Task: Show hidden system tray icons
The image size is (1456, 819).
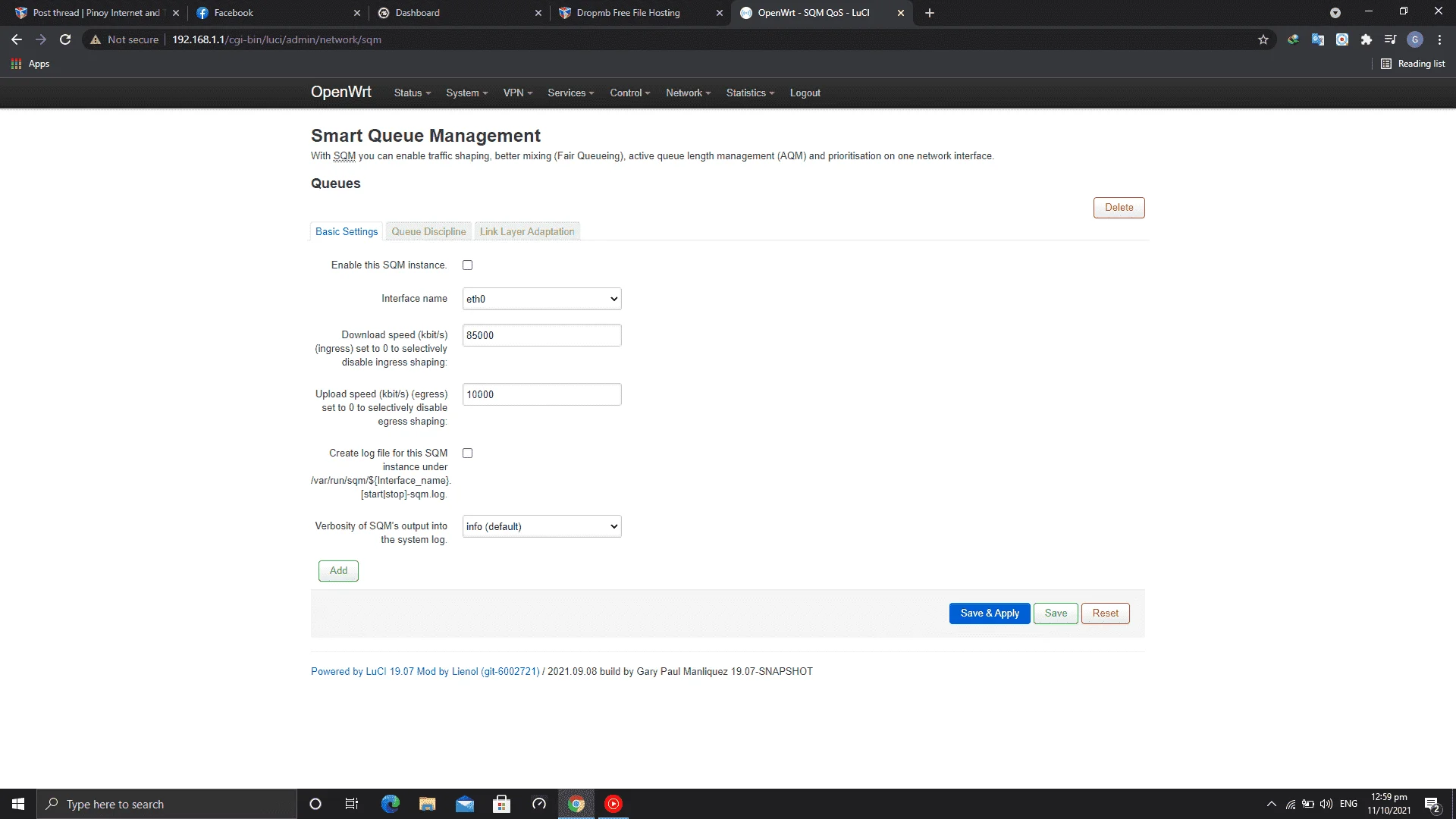Action: click(x=1272, y=804)
